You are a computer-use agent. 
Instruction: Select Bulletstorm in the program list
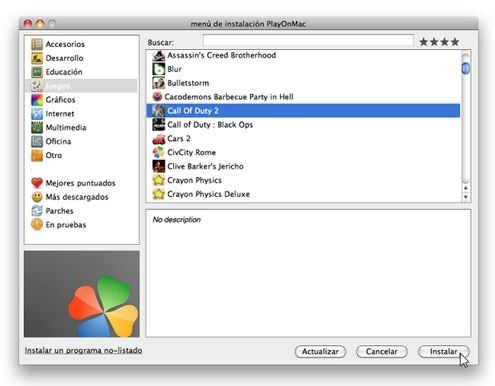pyautogui.click(x=303, y=83)
